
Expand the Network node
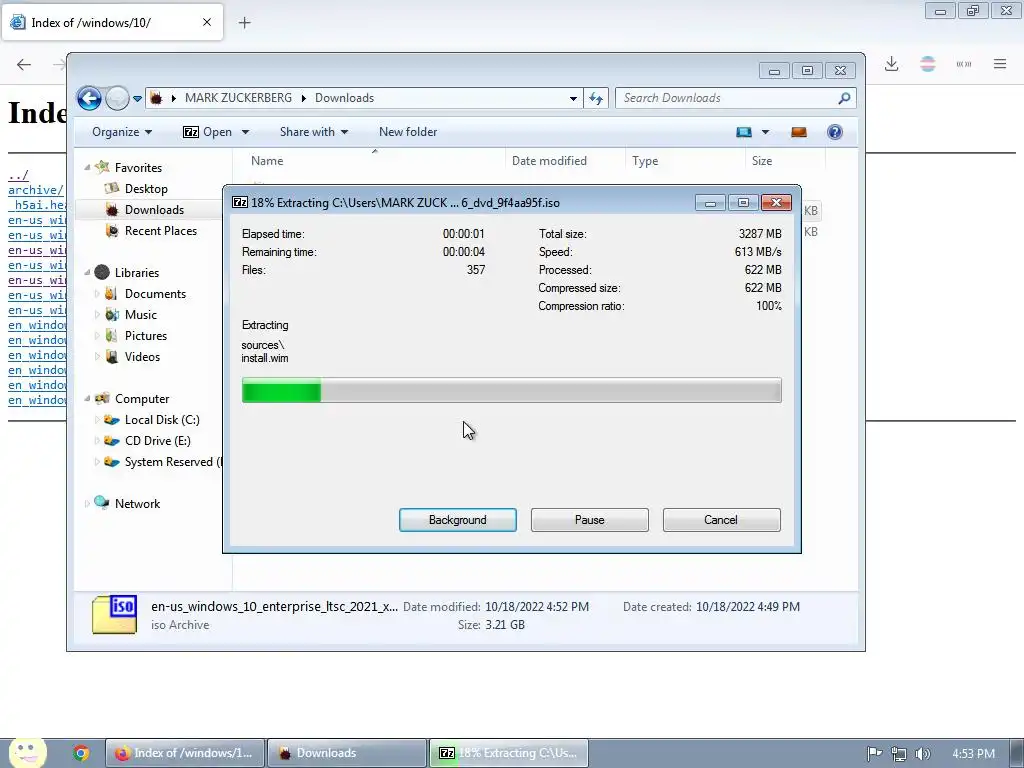tap(87, 504)
